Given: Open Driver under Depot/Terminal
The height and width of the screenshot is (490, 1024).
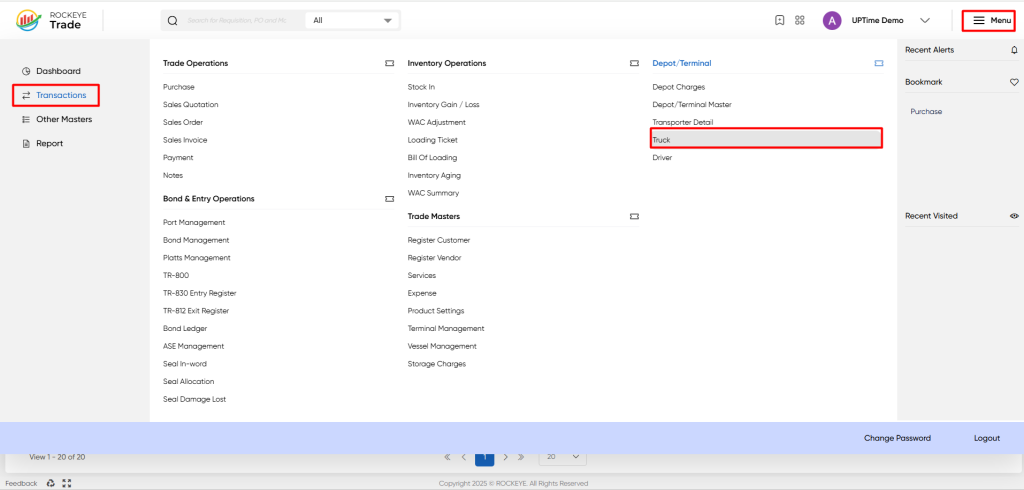Looking at the screenshot, I should point(662,157).
